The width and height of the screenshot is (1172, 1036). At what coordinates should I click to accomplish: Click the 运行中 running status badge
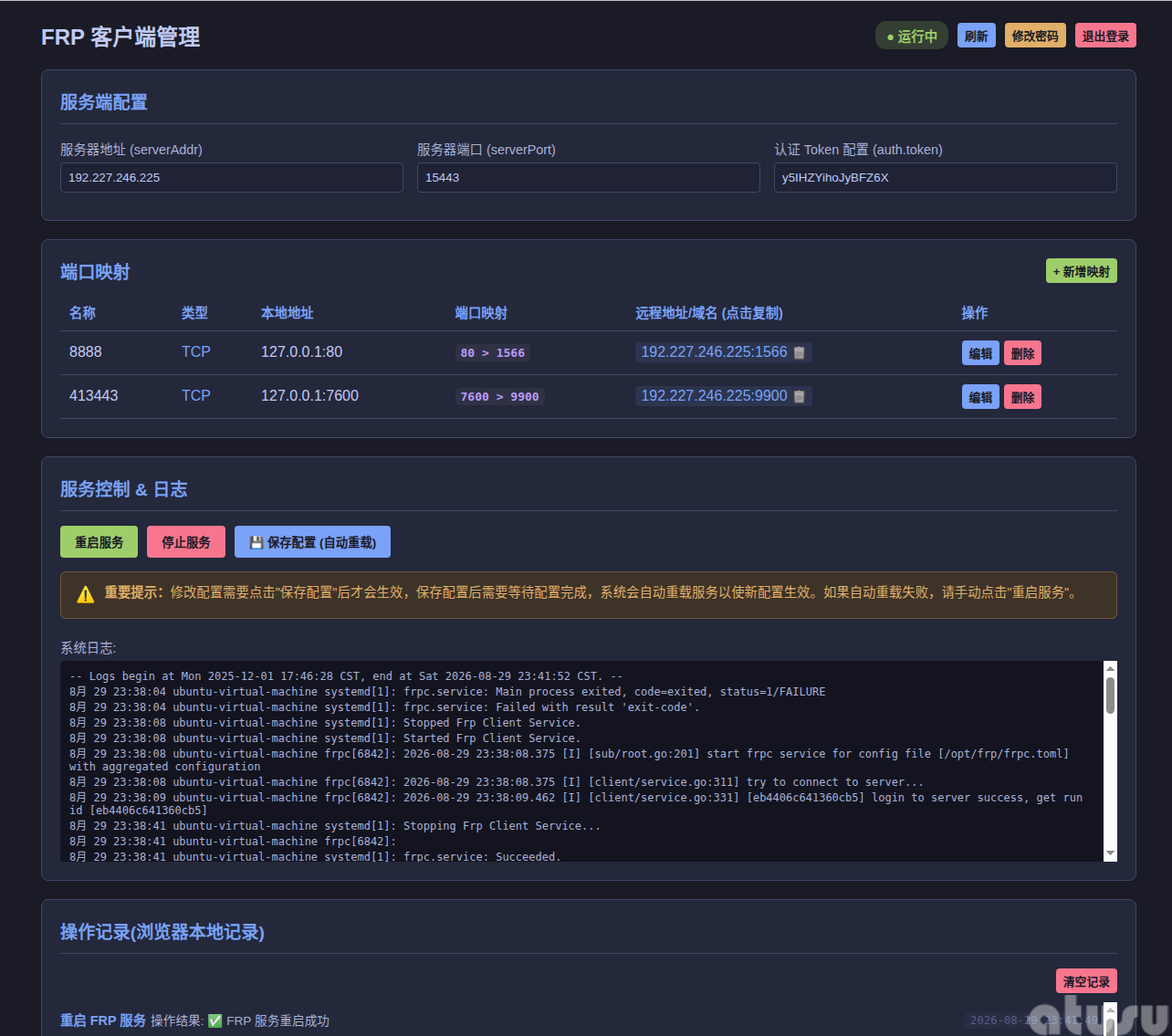(x=912, y=37)
